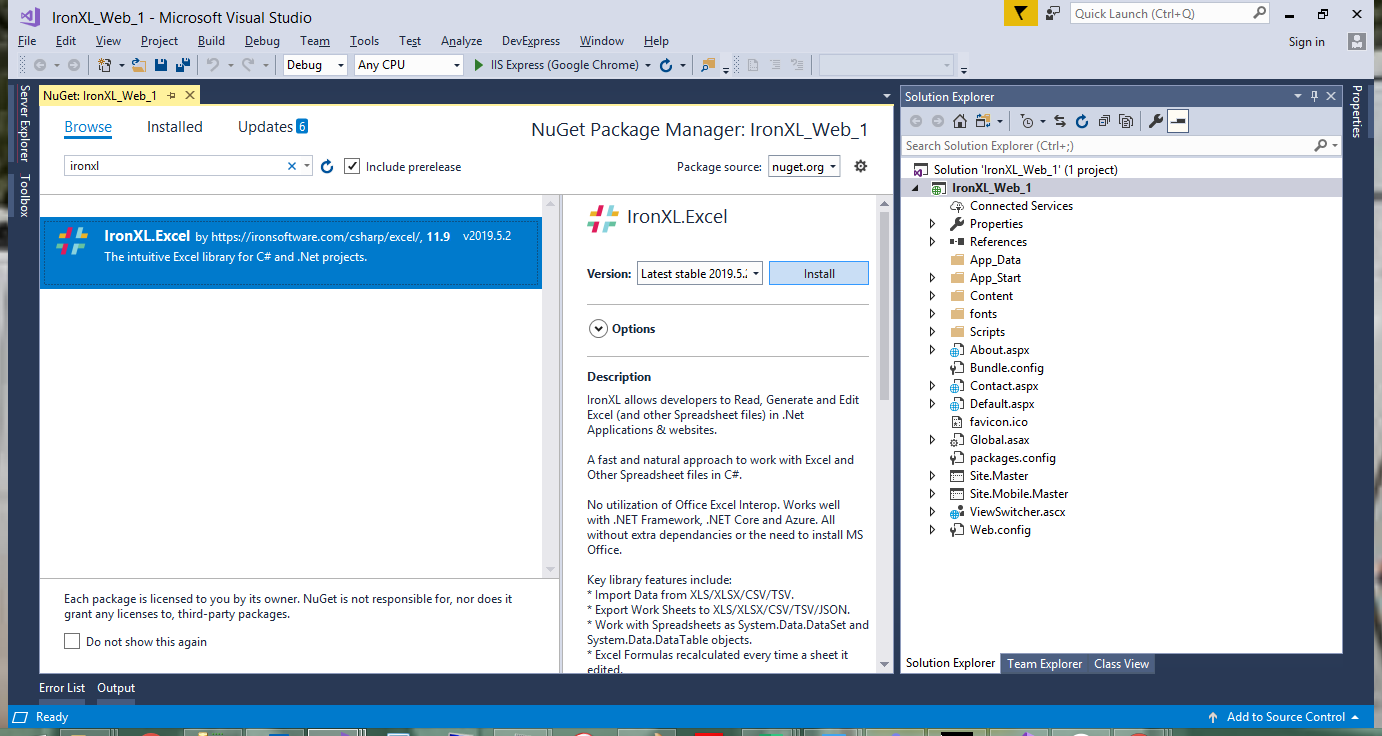This screenshot has height=736, width=1382.
Task: Open the File menu
Action: click(x=27, y=41)
